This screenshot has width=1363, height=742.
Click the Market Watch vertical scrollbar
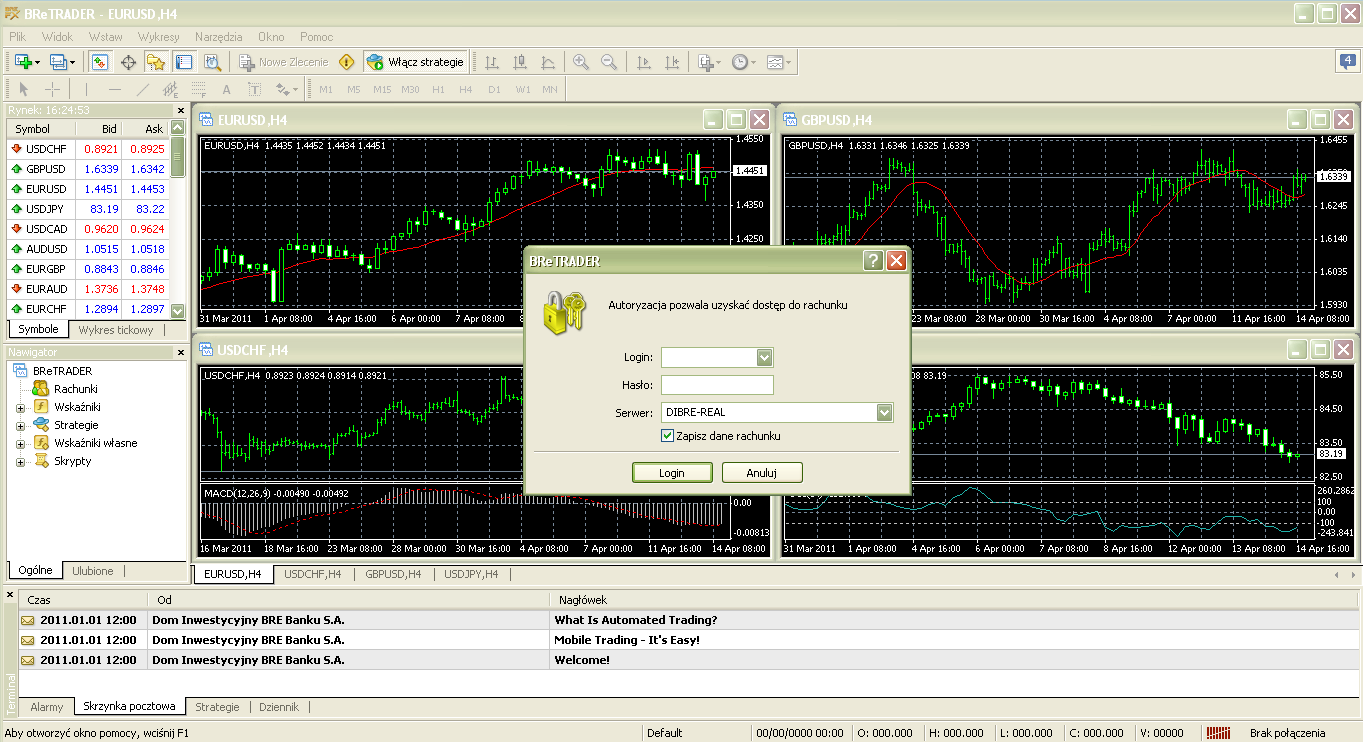178,219
